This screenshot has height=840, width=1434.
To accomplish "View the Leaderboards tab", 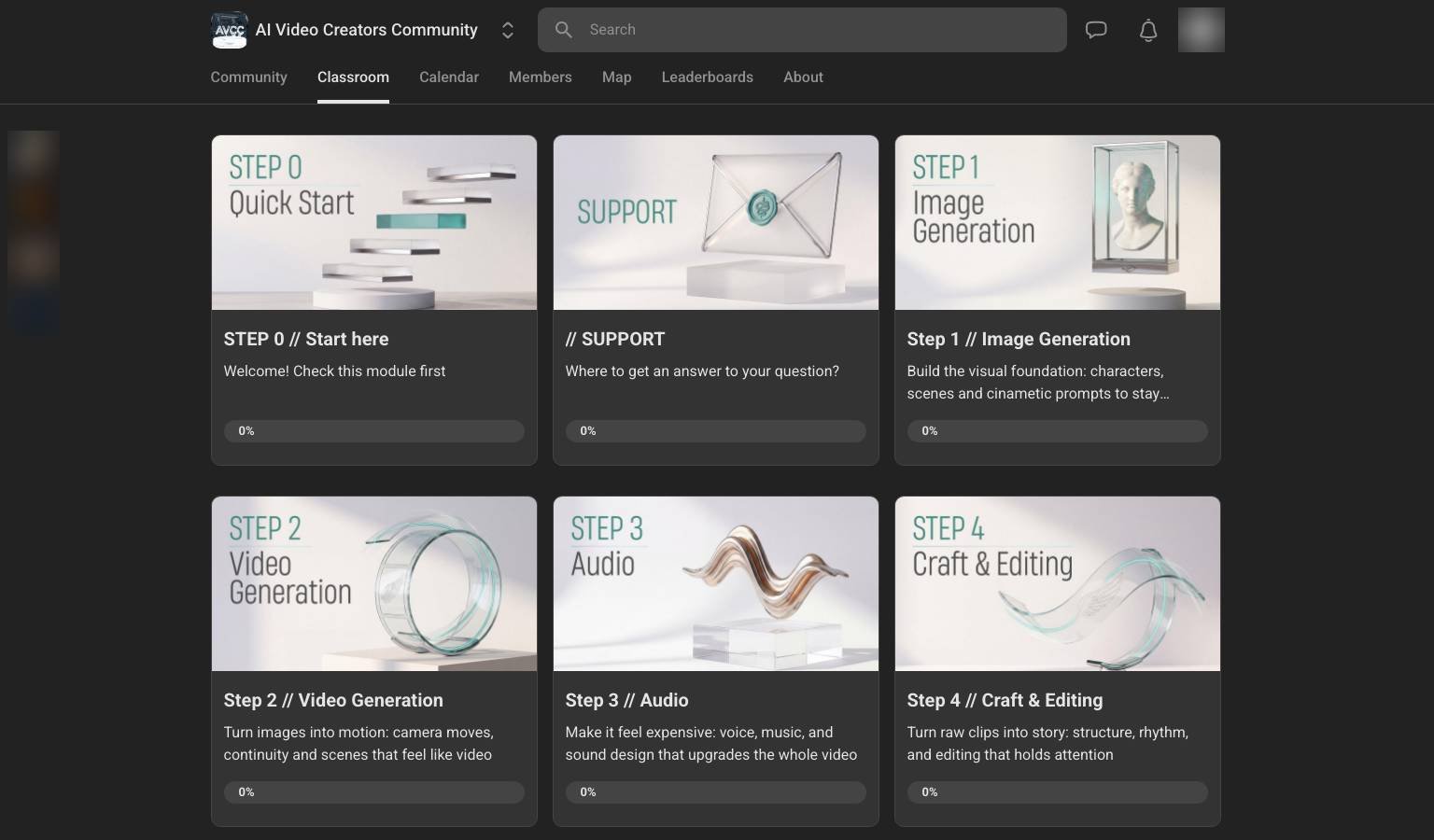I will [708, 77].
